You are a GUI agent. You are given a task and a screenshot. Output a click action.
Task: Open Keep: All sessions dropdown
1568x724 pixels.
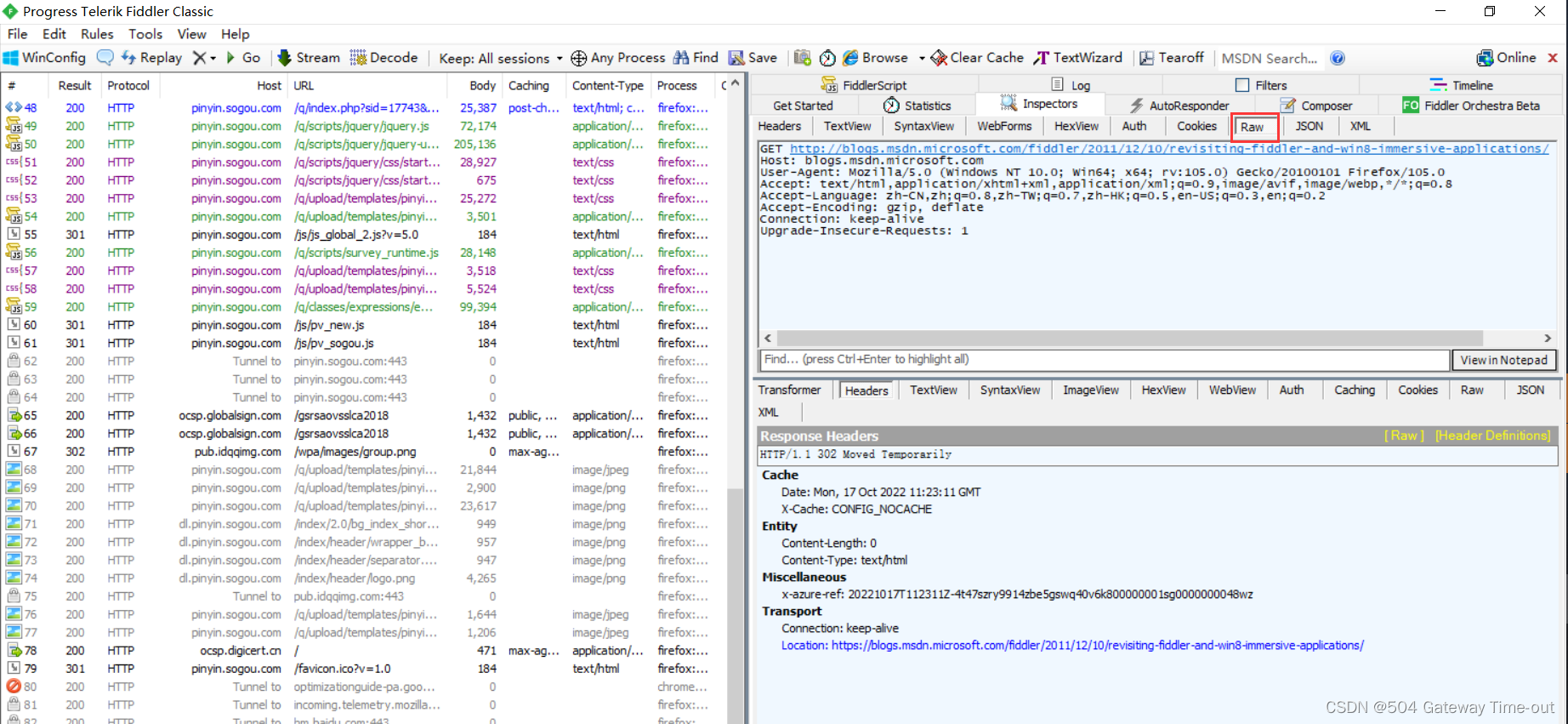click(501, 58)
